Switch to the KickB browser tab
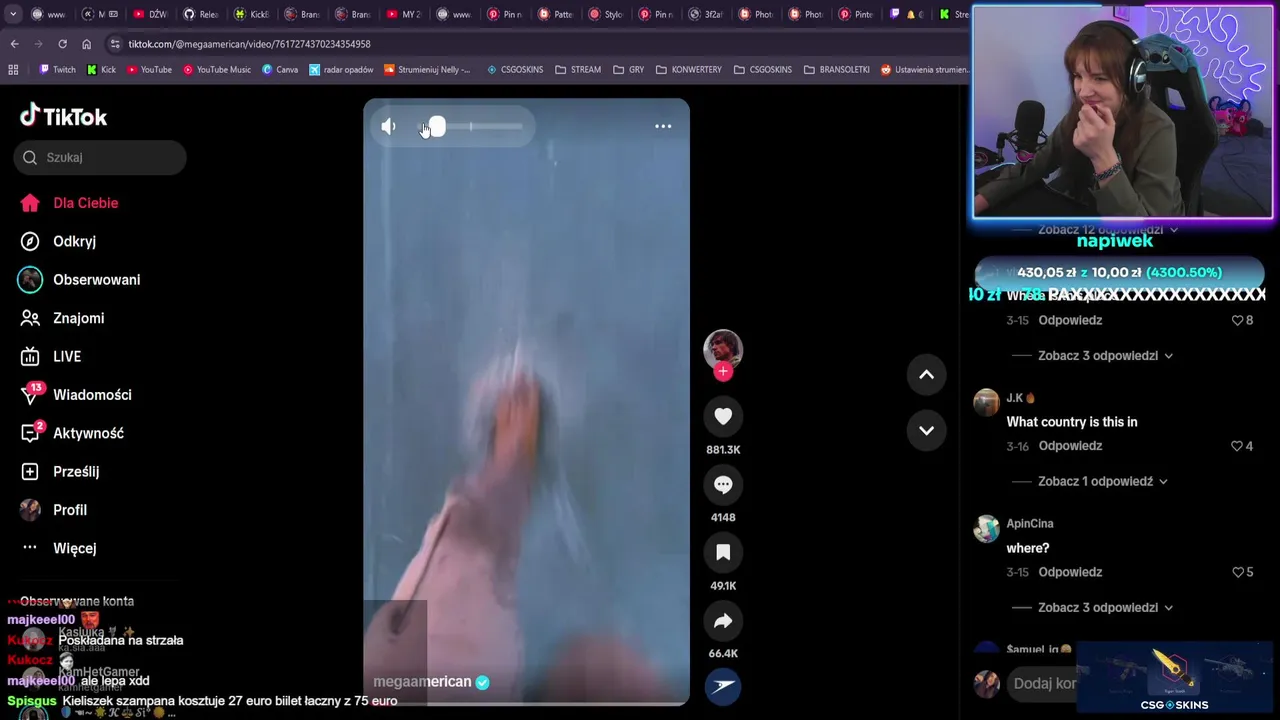1280x720 pixels. coord(252,14)
